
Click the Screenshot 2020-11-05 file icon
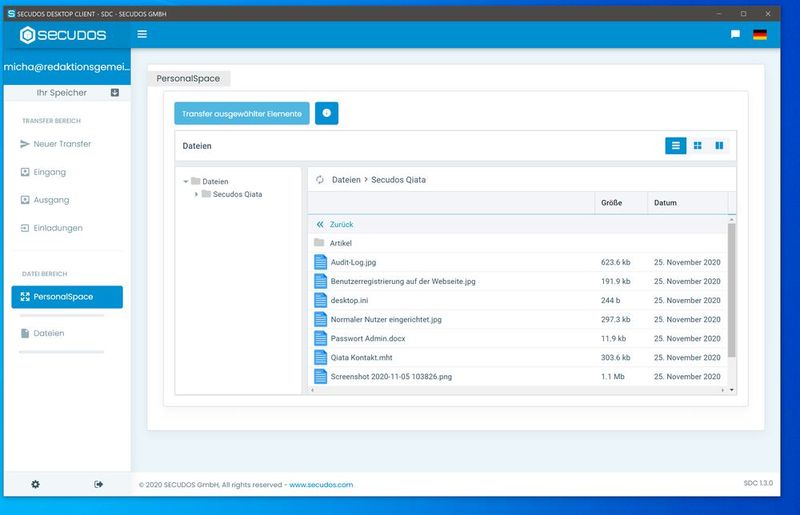[320, 376]
